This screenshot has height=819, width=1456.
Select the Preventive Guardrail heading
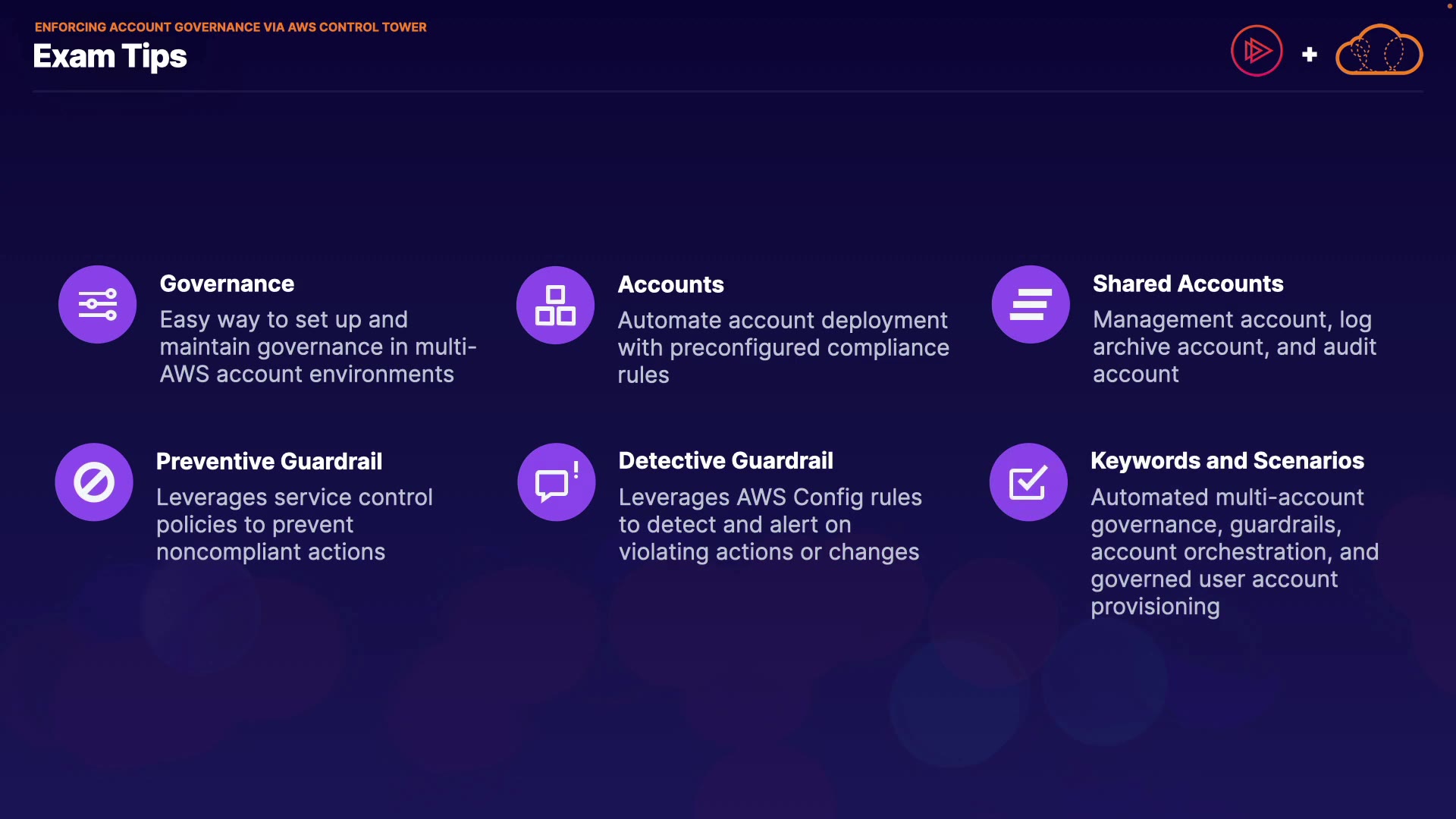[268, 461]
